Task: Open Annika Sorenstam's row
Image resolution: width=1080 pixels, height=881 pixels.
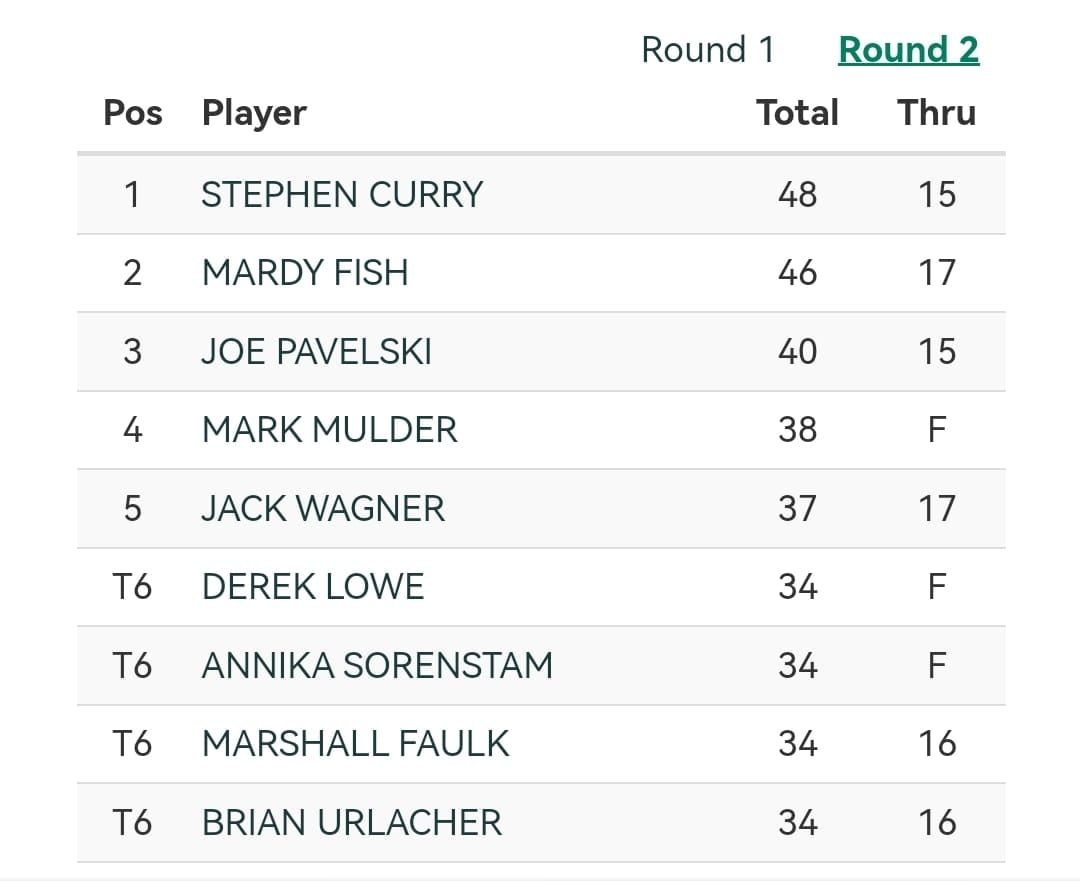Action: [x=378, y=665]
